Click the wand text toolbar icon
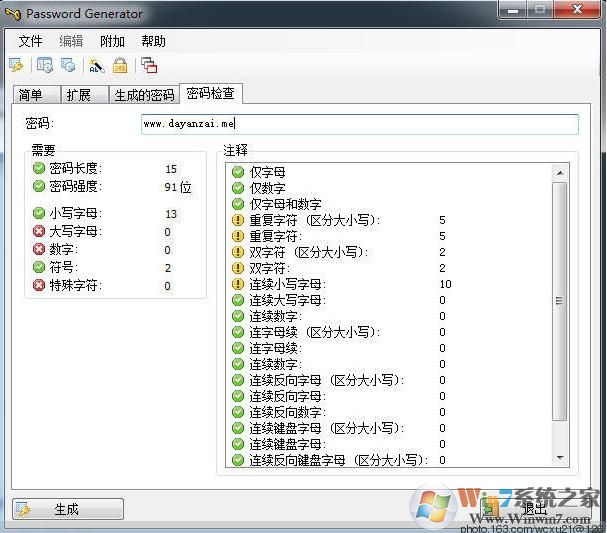 pyautogui.click(x=96, y=66)
